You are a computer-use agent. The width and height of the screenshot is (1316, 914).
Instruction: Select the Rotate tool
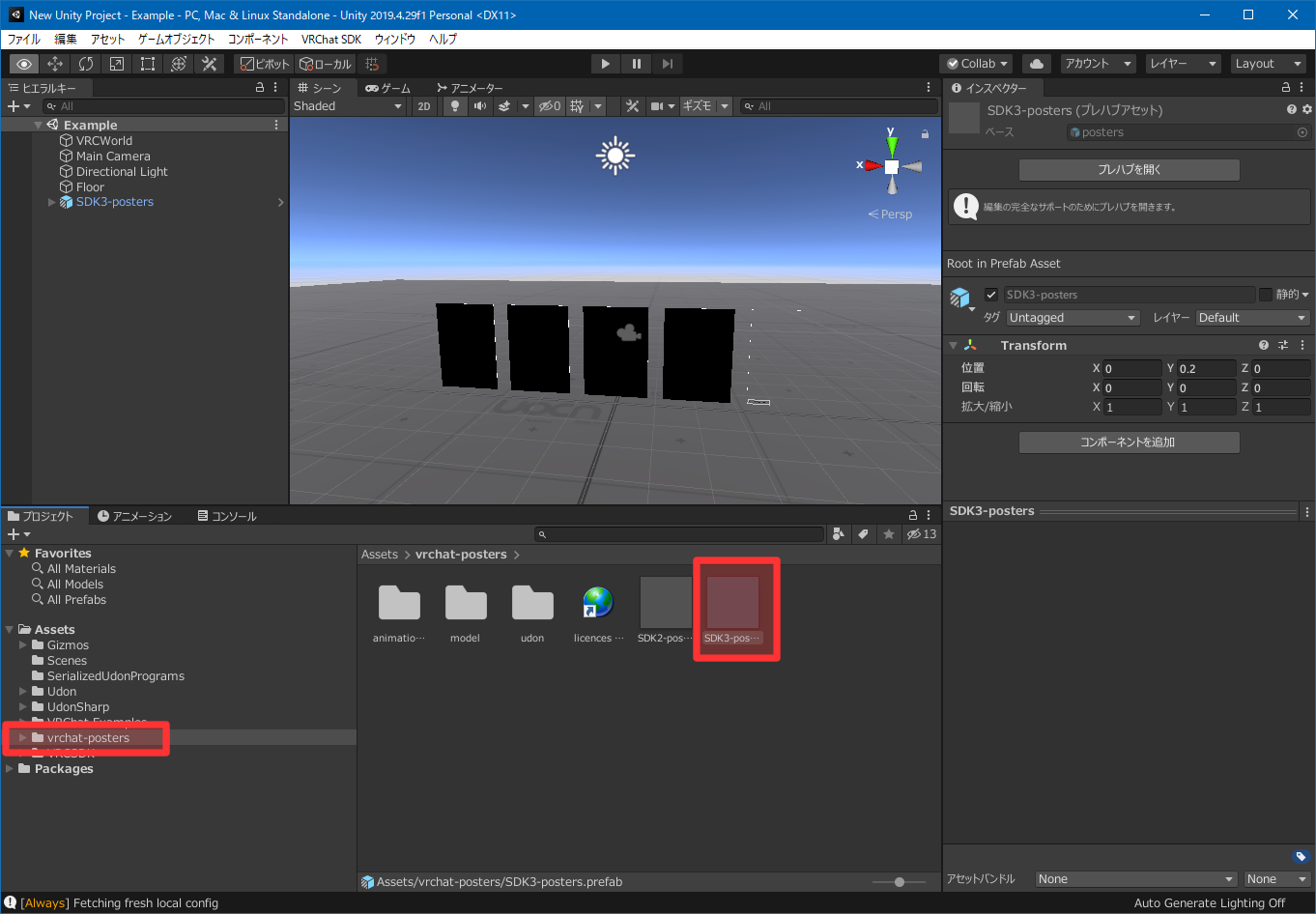[86, 64]
